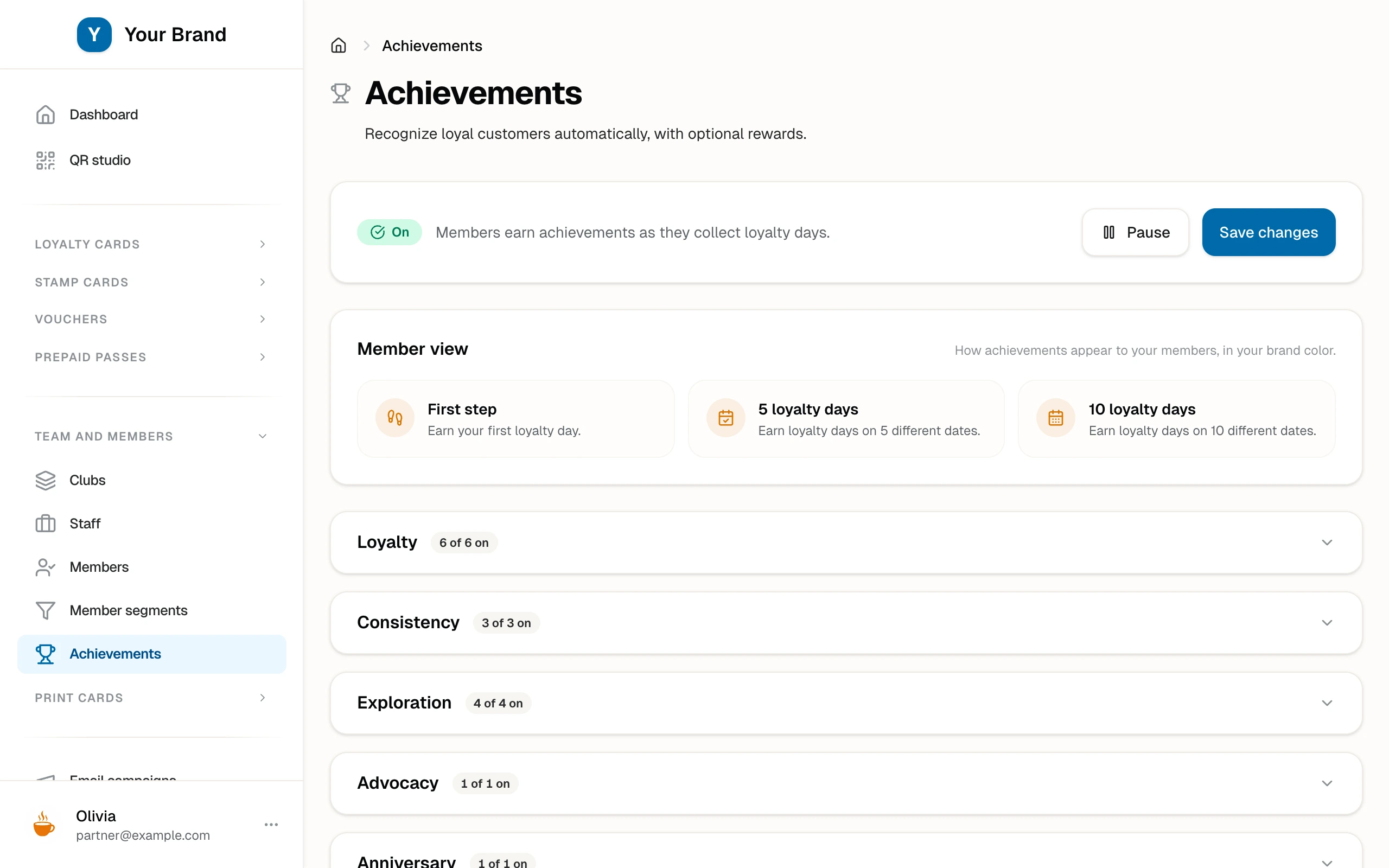This screenshot has height=868, width=1389.
Task: Pause achievements with the Pause button
Action: [x=1135, y=232]
